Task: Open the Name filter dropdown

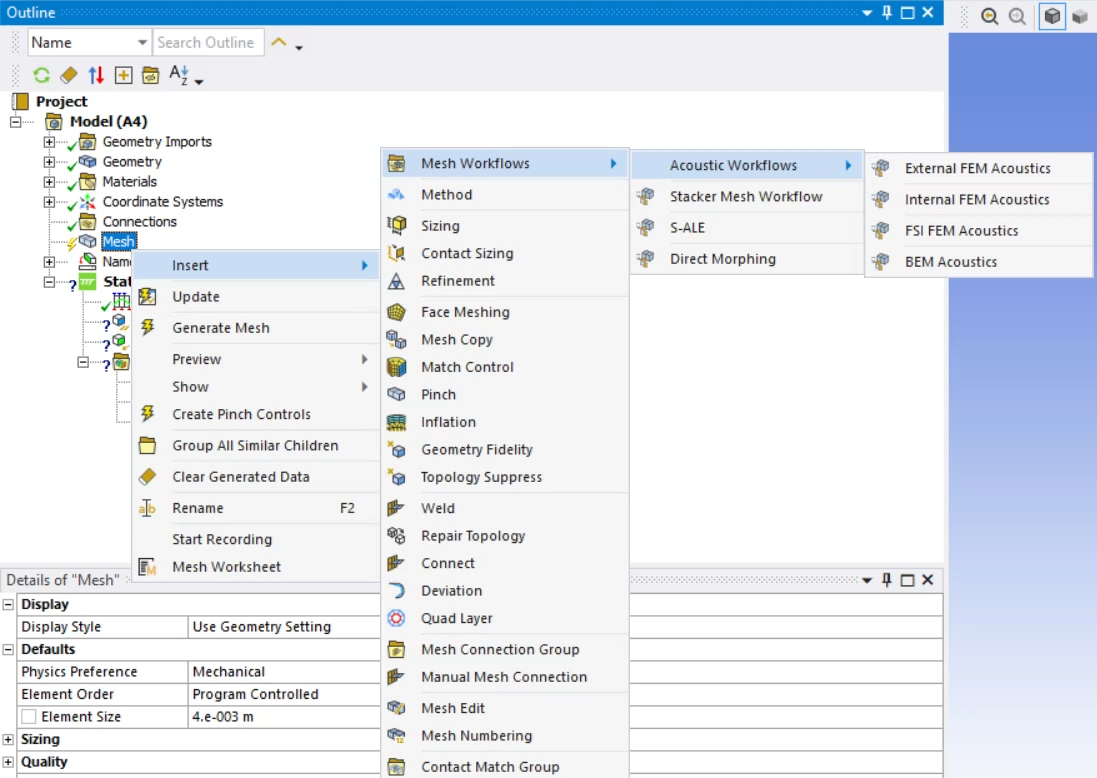Action: (x=141, y=43)
